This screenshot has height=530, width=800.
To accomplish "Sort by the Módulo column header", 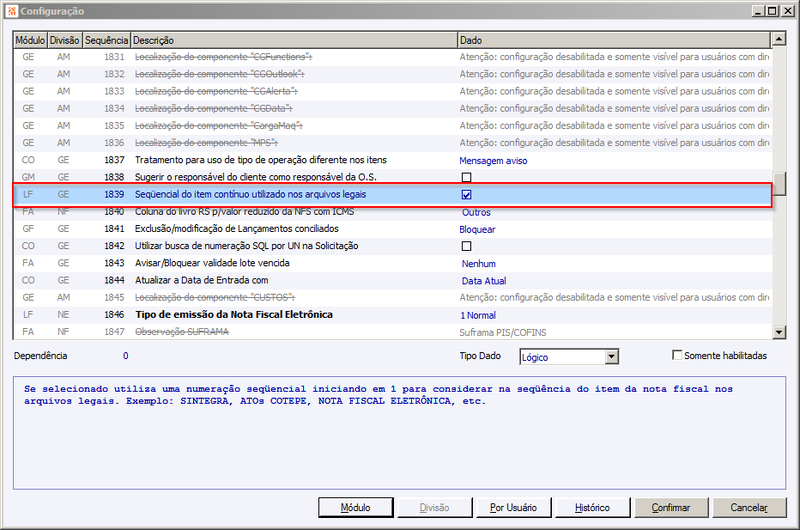I will (30, 40).
